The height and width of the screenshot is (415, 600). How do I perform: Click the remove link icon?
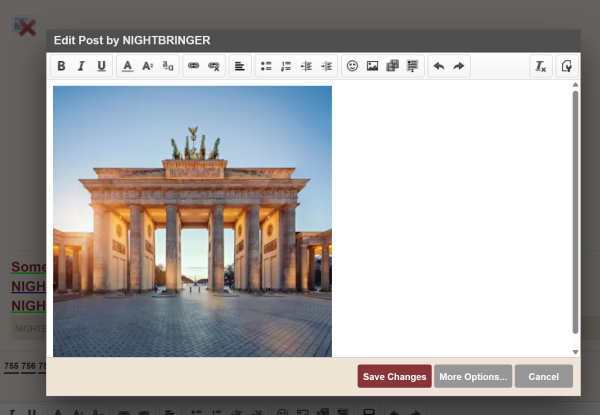pos(214,66)
